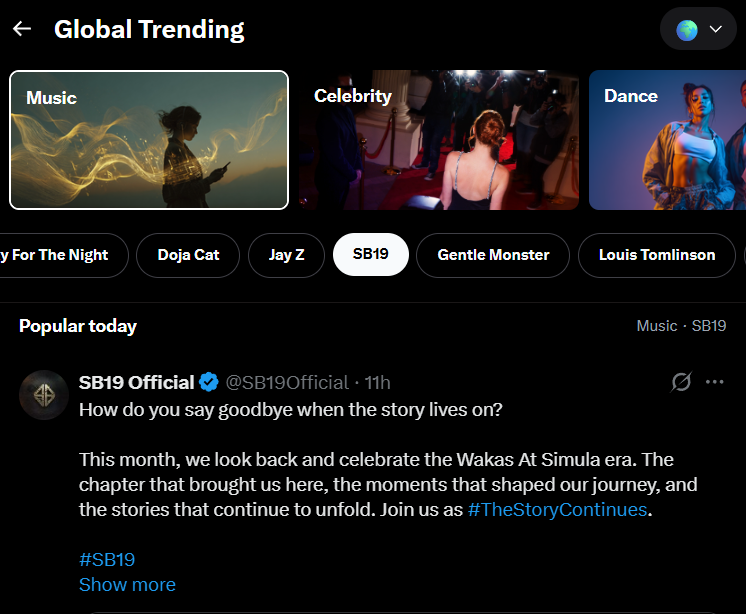This screenshot has height=614, width=746.
Task: Open the globe location dropdown
Action: coord(698,29)
